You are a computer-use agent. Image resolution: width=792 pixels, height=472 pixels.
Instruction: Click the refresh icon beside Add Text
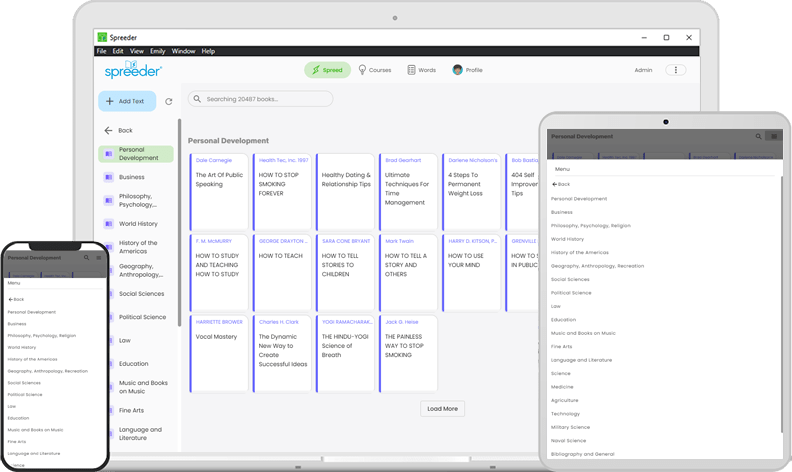[169, 102]
